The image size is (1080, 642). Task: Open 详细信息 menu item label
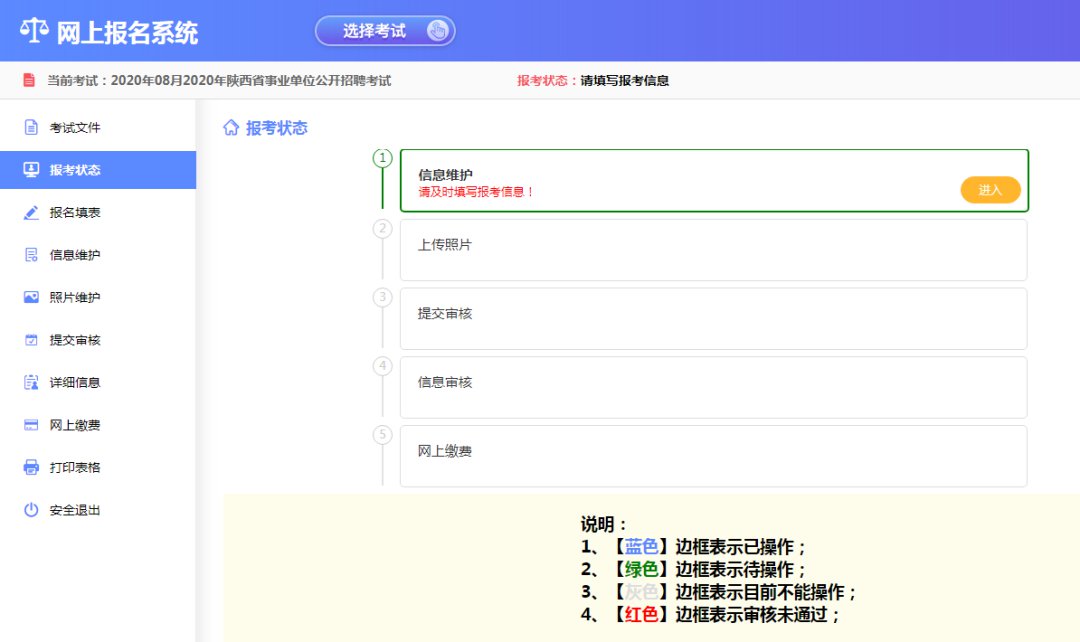point(75,383)
